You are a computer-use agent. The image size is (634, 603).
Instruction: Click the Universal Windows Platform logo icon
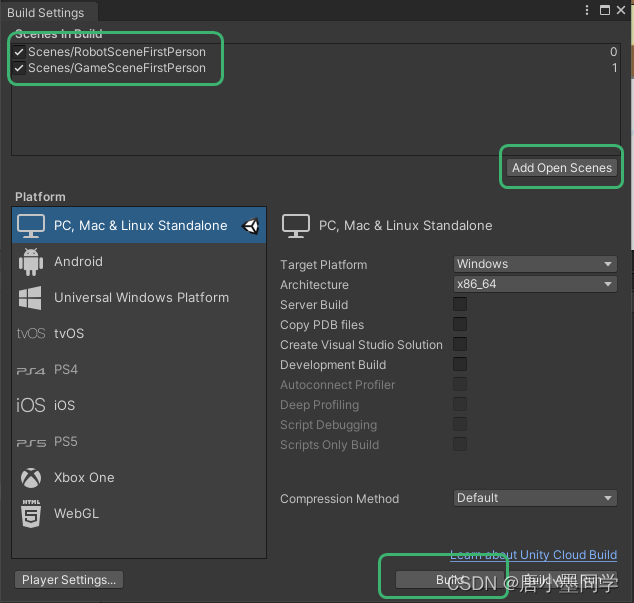[x=30, y=298]
